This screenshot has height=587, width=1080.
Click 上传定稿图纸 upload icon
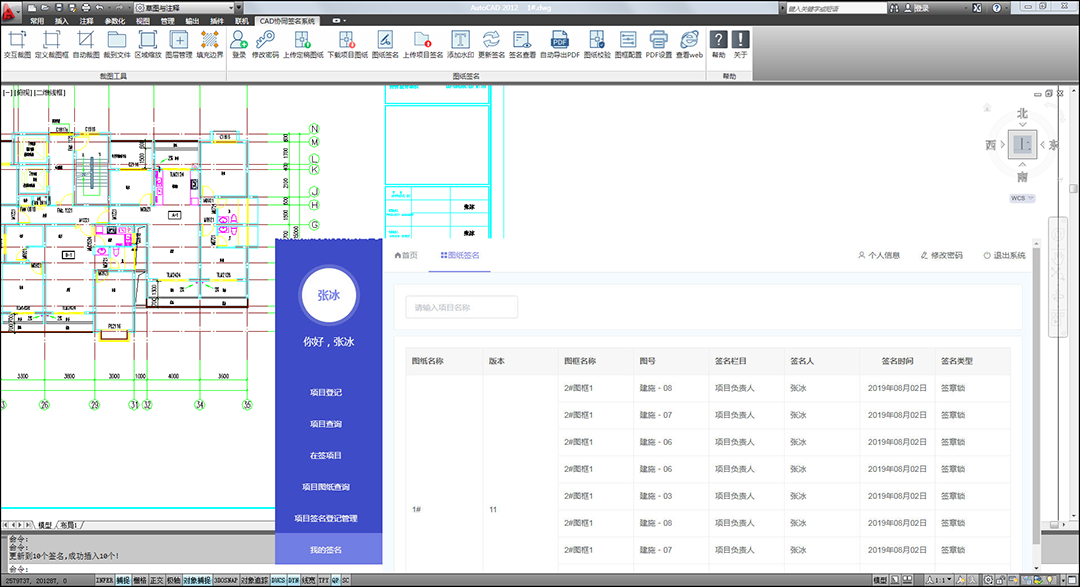coord(302,40)
